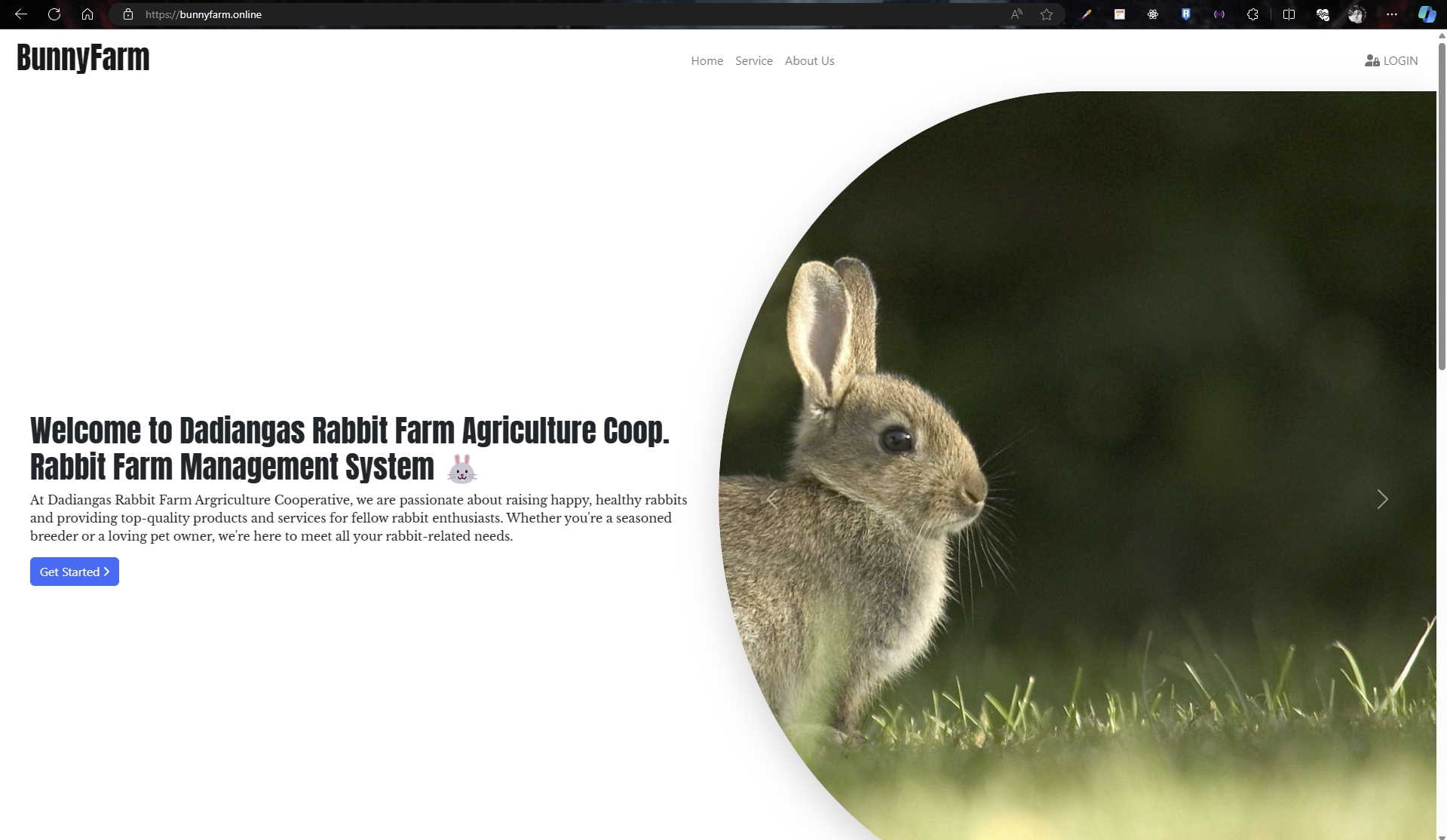Toggle split screen view

(1289, 14)
